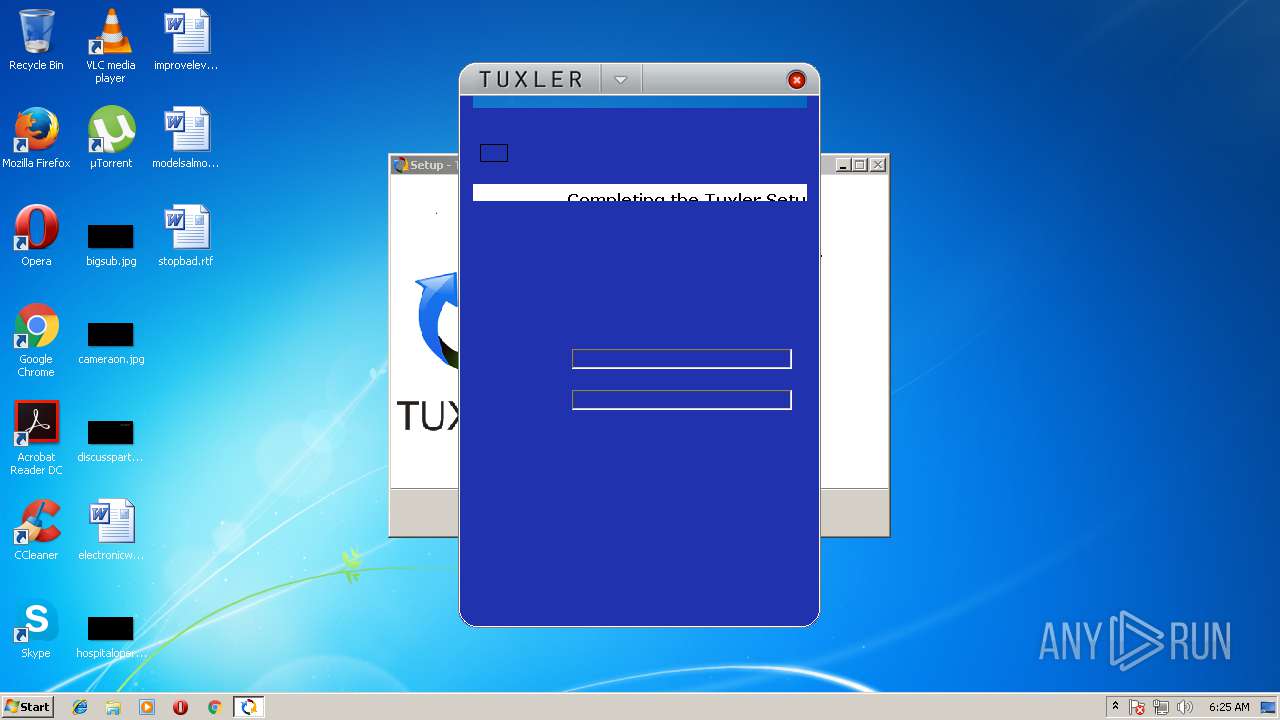Select the modelsalmo... Word document icon
This screenshot has height=720, width=1280.
[185, 138]
